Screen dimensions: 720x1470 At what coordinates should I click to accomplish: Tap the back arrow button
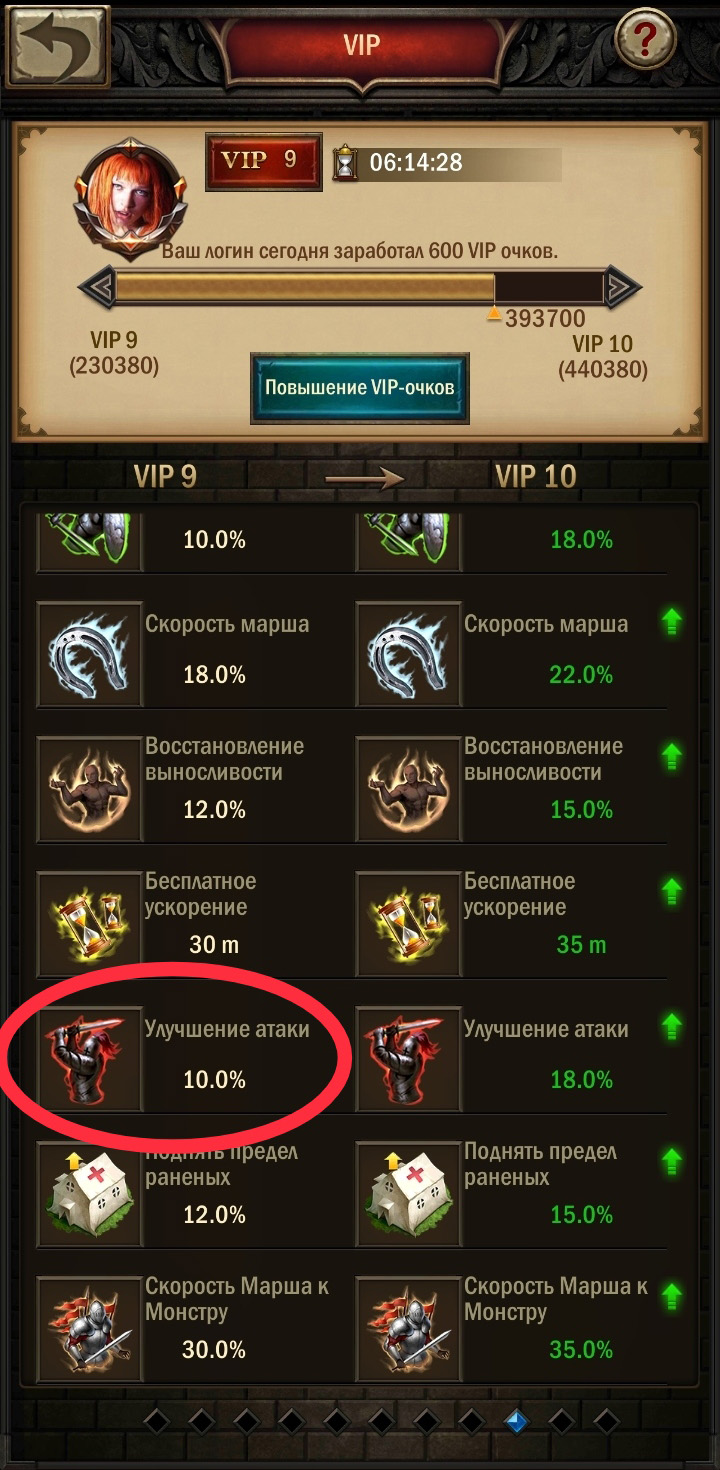tap(57, 45)
